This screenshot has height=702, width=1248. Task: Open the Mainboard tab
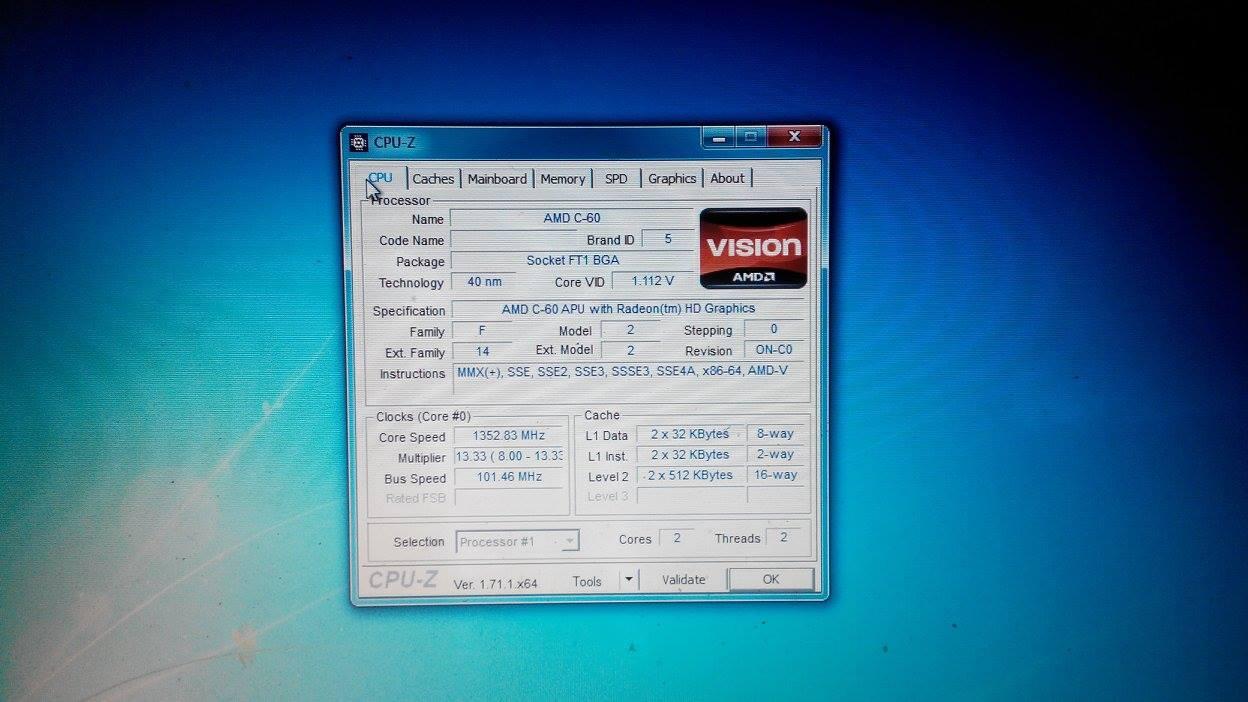tap(497, 179)
